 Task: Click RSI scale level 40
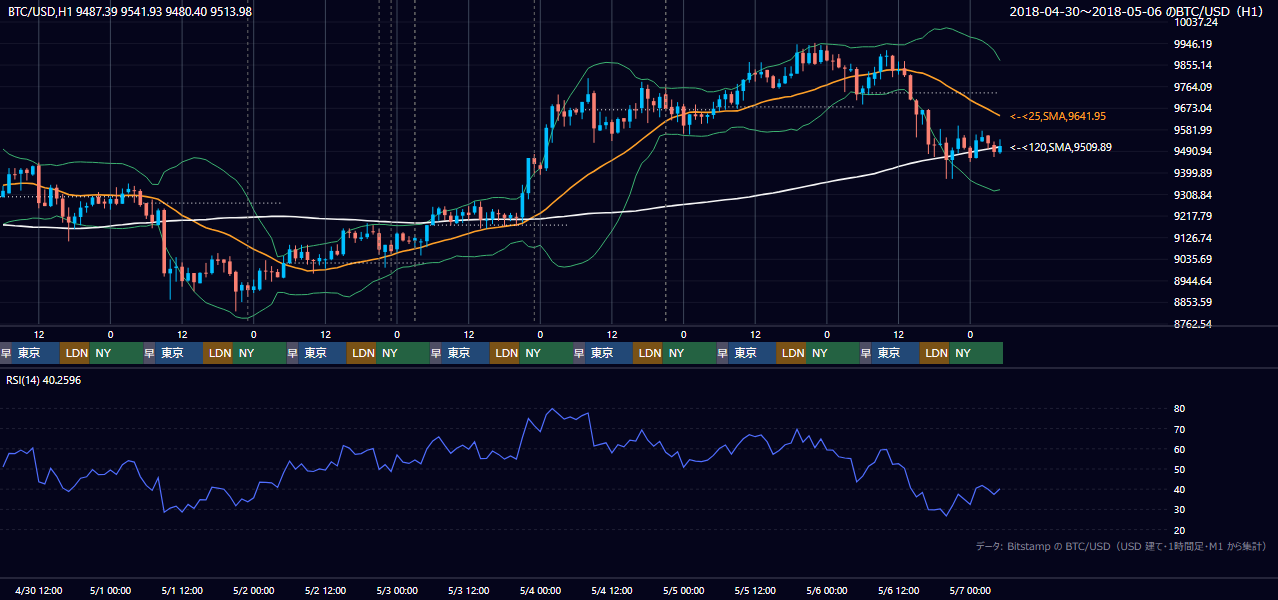point(1179,489)
